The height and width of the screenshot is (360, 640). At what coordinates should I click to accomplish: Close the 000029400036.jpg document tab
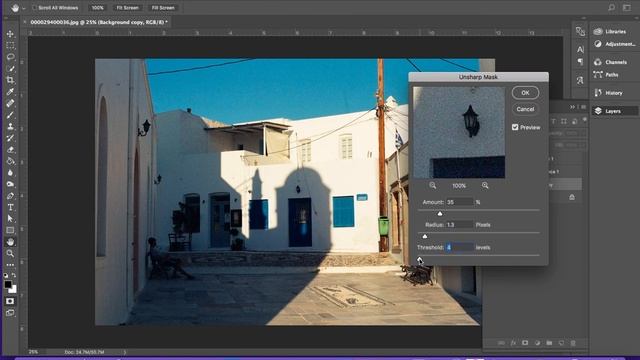pos(25,22)
